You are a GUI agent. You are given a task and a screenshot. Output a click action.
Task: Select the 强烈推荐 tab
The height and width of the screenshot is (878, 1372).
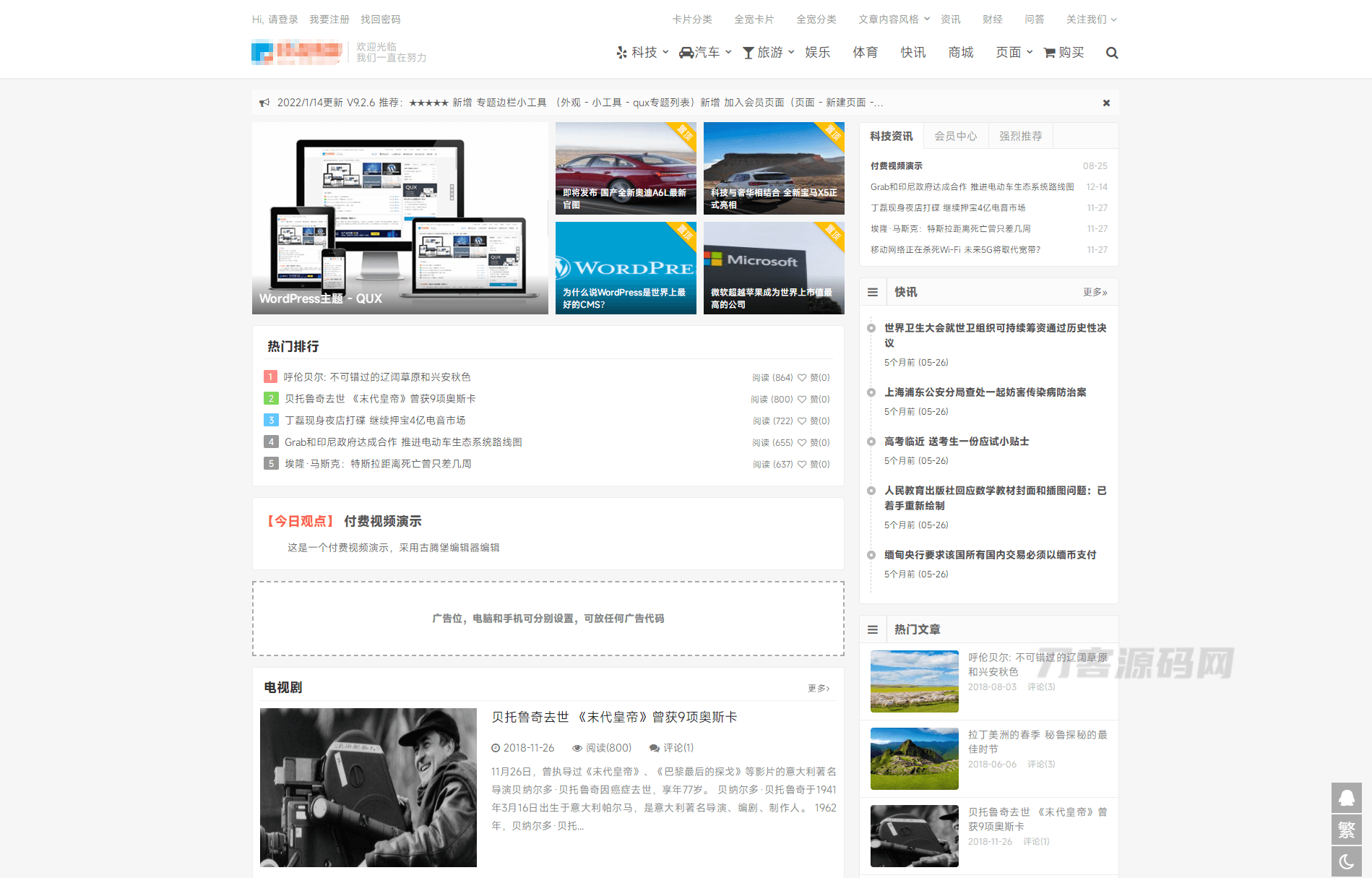pyautogui.click(x=1020, y=136)
